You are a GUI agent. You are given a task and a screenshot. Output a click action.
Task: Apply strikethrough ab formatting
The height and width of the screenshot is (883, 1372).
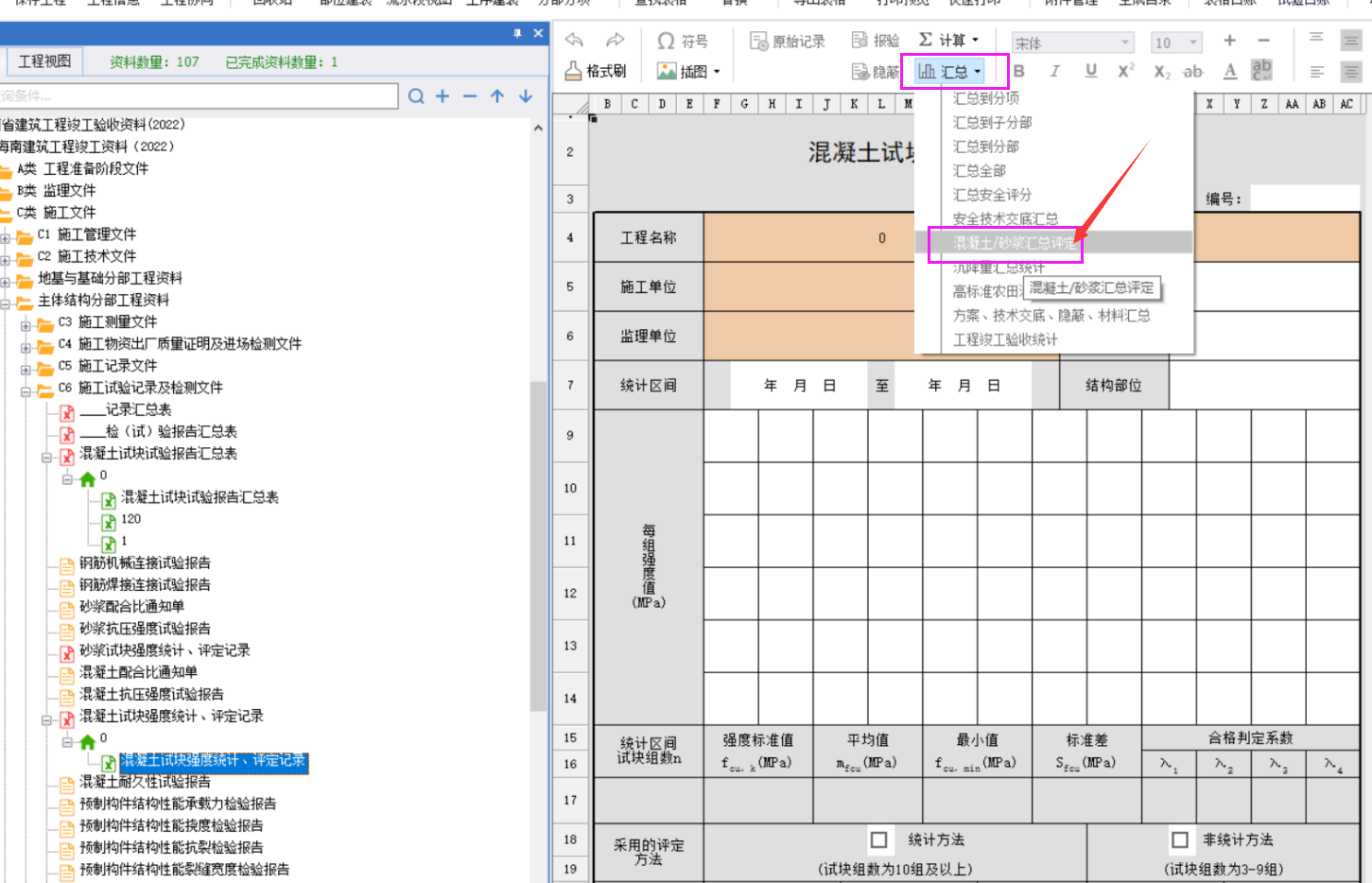(1193, 71)
